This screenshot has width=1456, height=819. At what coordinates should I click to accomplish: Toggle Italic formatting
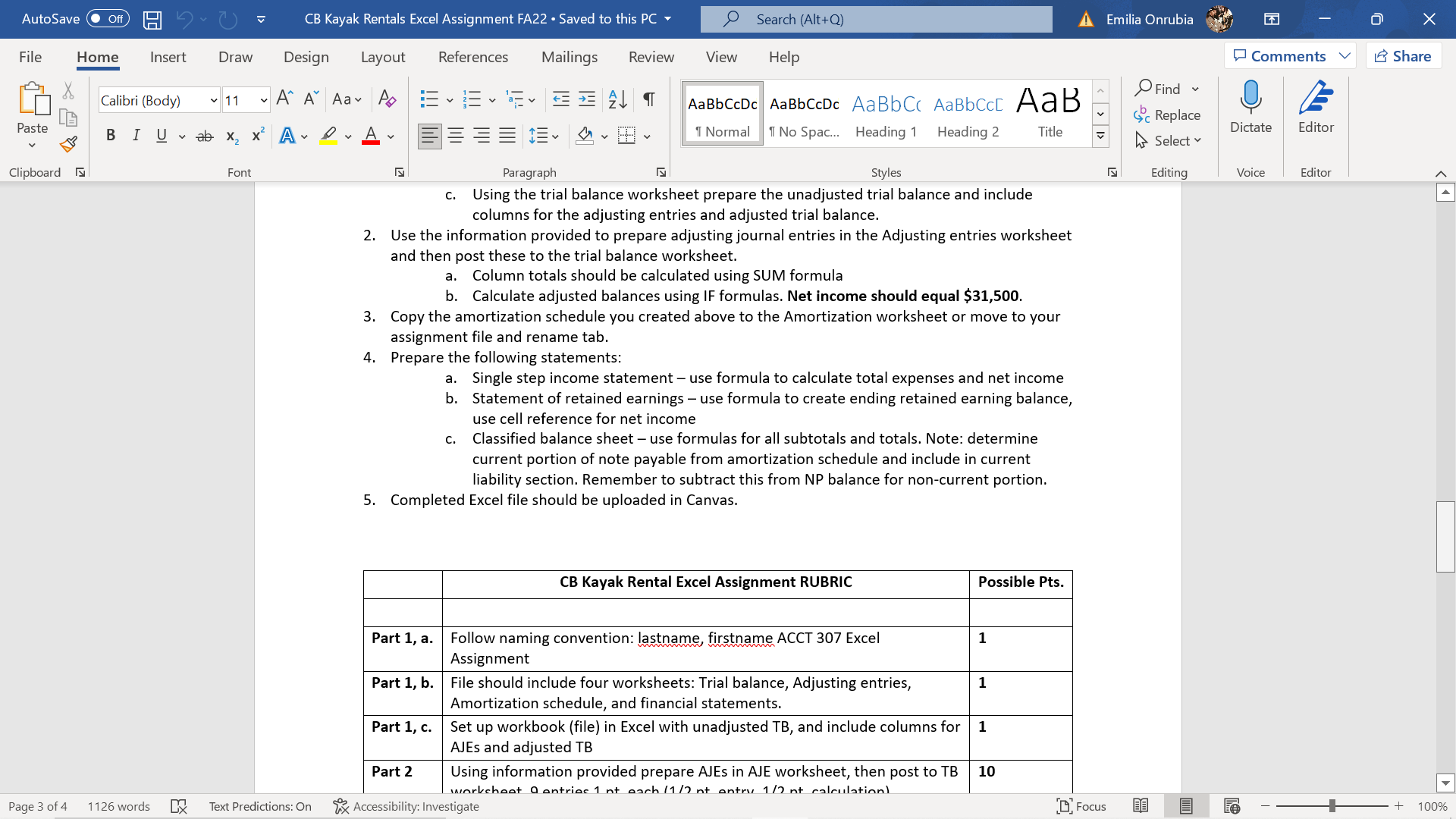click(x=136, y=136)
